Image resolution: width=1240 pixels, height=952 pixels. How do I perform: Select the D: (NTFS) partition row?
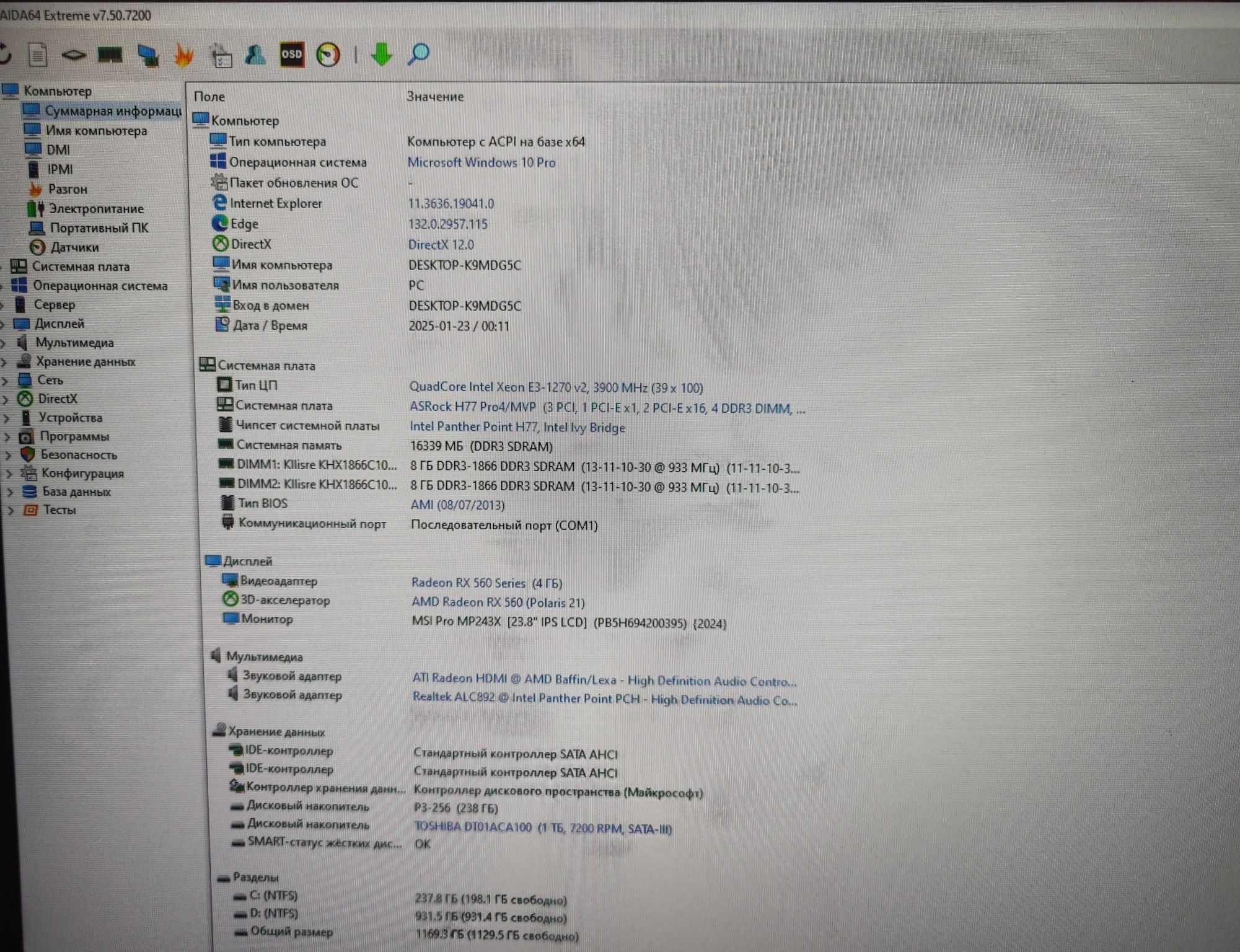[x=401, y=915]
